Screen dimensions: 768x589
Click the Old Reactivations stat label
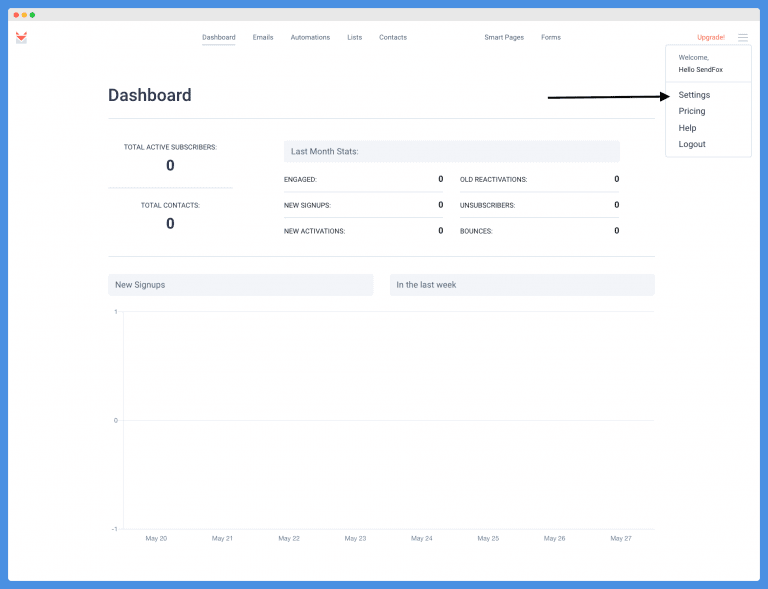[493, 180]
